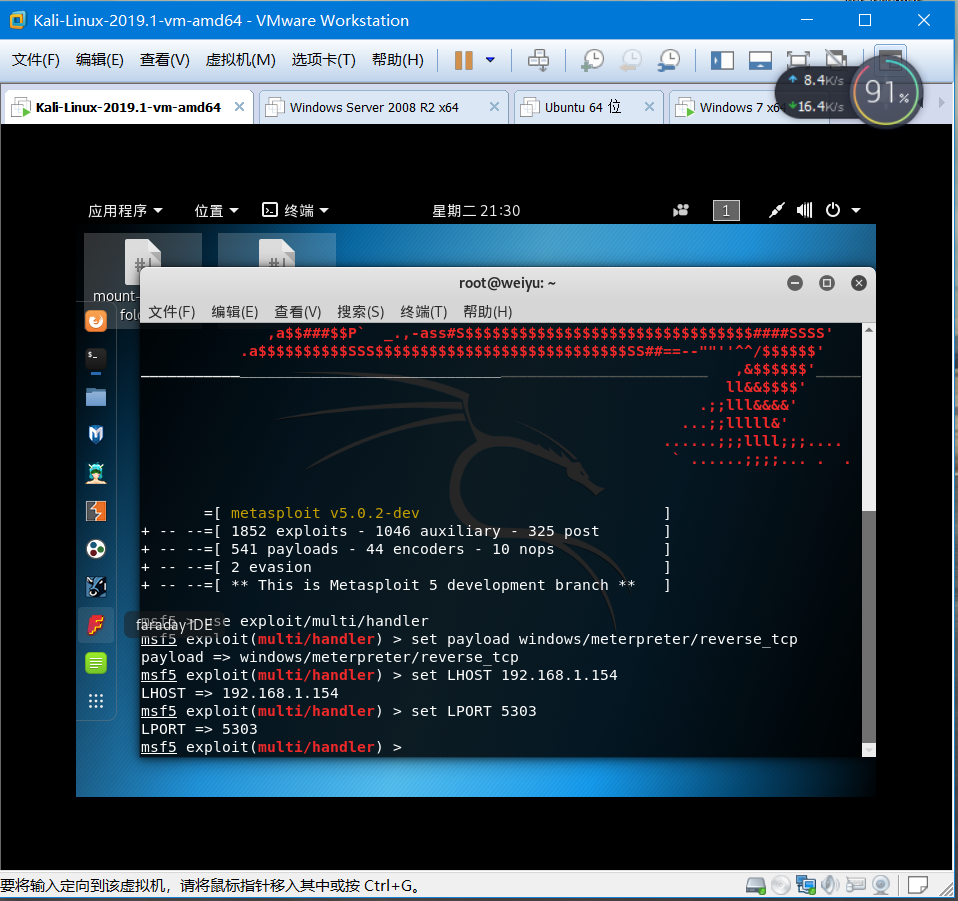This screenshot has height=901, width=958.
Task: Open the terminal icon in Kali dock
Action: tap(96, 359)
